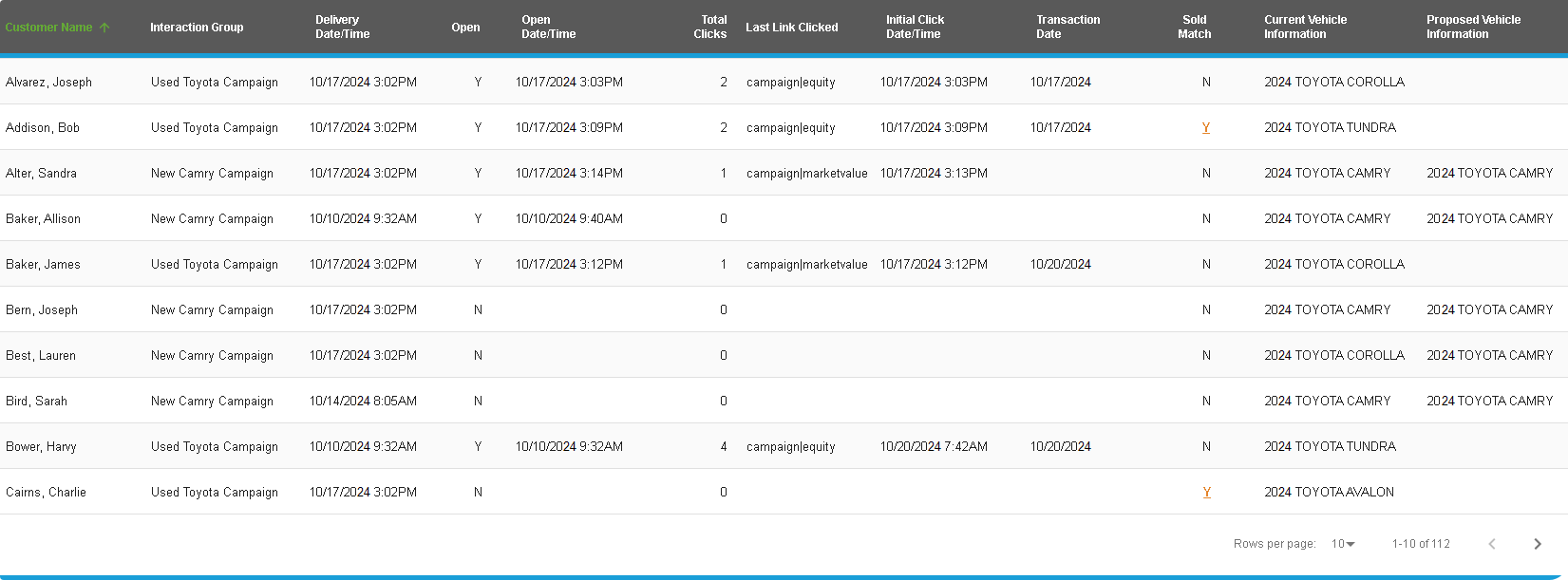Sort by Transaction Date column header
This screenshot has width=1568, height=580.
coord(1067,27)
